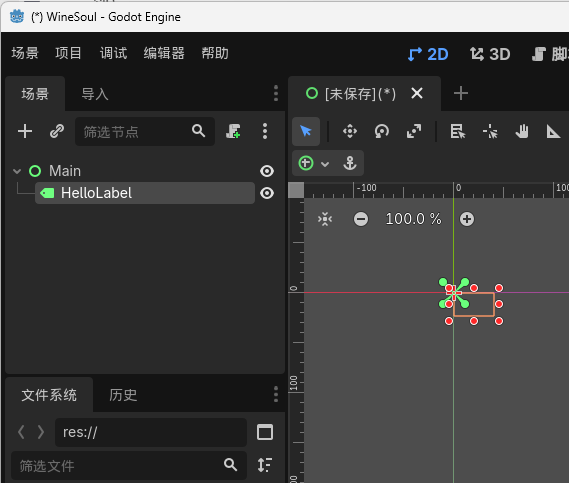569x483 pixels.
Task: Select the Select Mode arrow tool
Action: click(306, 131)
